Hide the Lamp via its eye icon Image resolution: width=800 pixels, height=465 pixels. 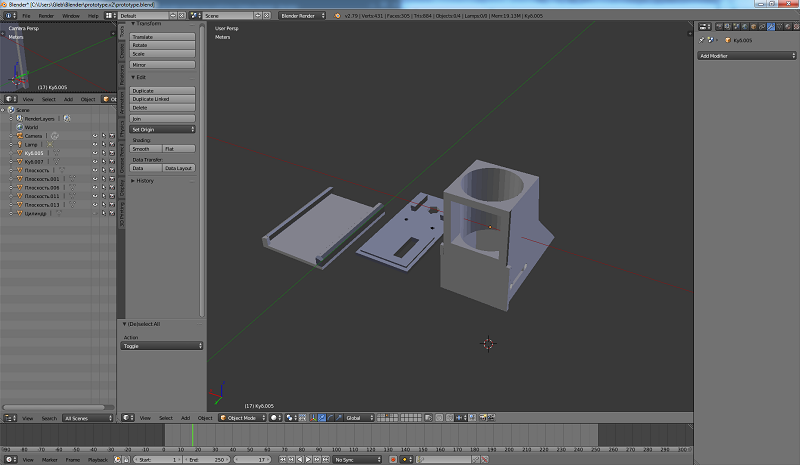click(95, 144)
